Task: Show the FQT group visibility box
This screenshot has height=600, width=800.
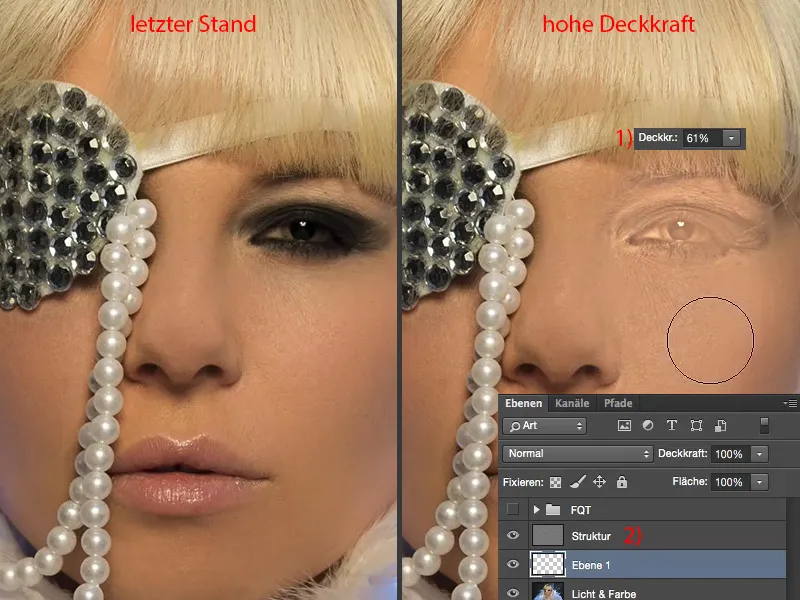Action: tap(513, 509)
